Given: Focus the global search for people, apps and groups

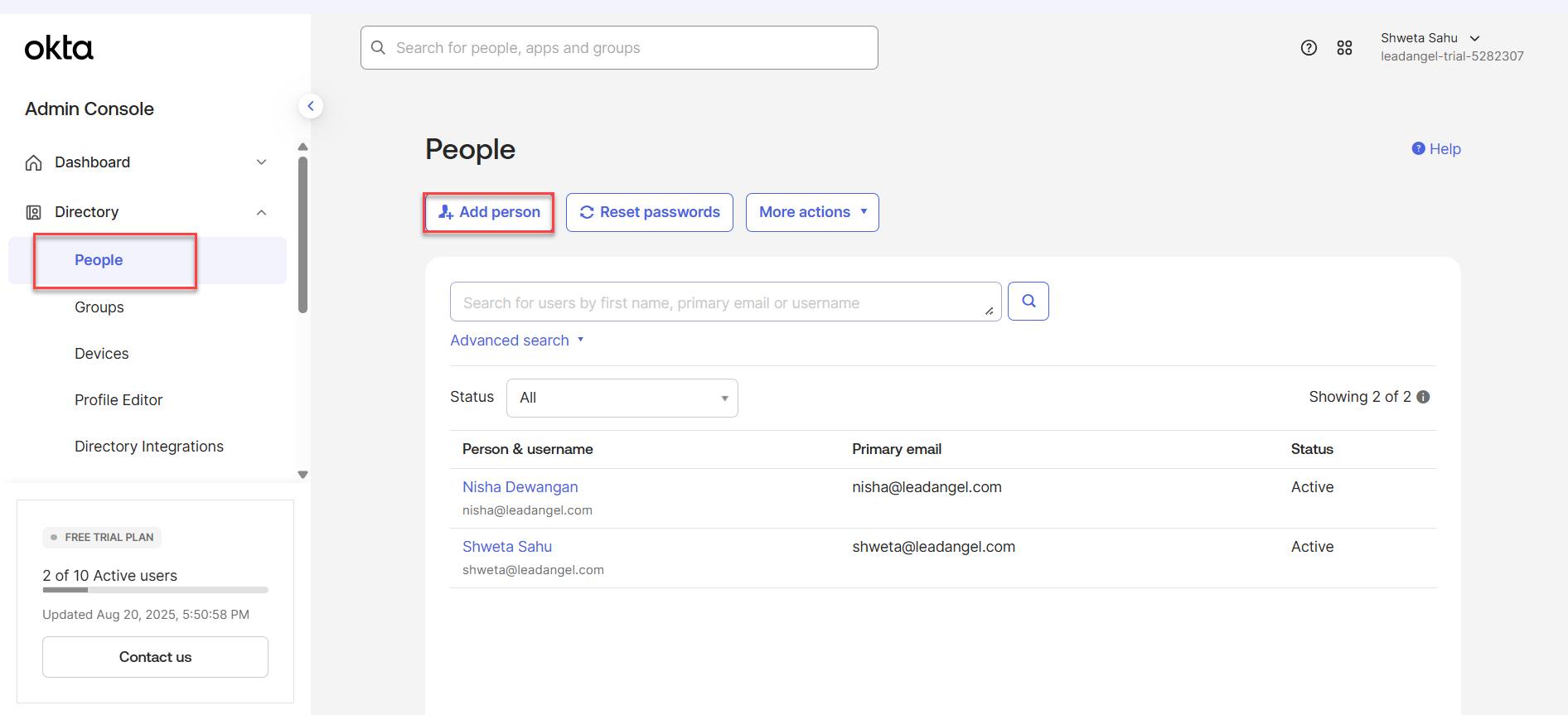Looking at the screenshot, I should [619, 48].
